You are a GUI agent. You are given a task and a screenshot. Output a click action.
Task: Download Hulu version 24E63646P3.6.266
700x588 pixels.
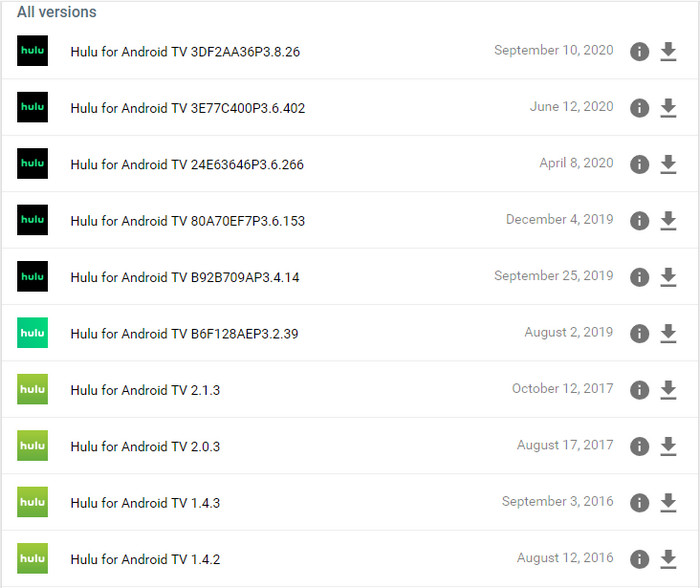(668, 164)
